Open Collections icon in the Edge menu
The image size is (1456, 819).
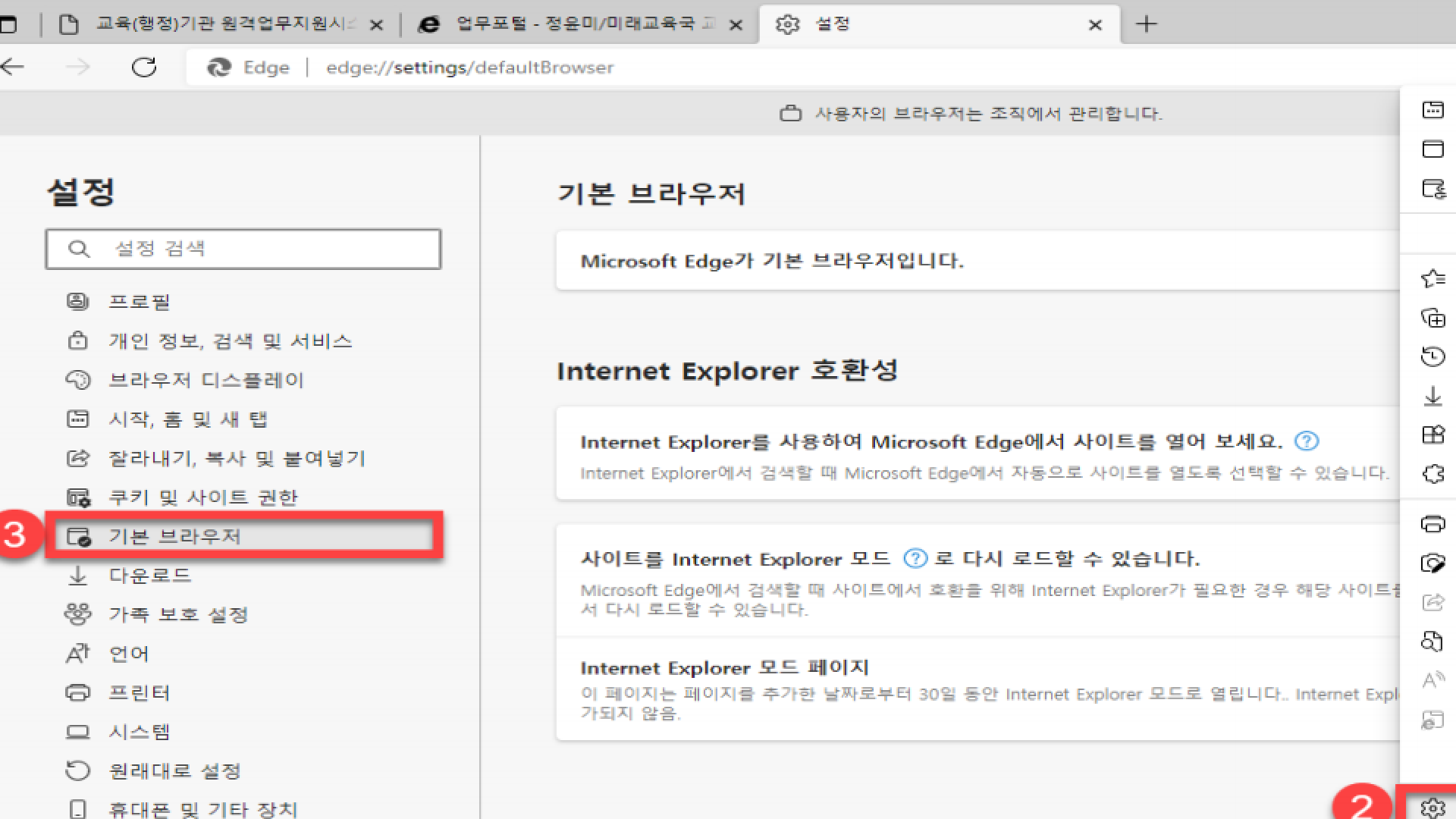[x=1432, y=317]
